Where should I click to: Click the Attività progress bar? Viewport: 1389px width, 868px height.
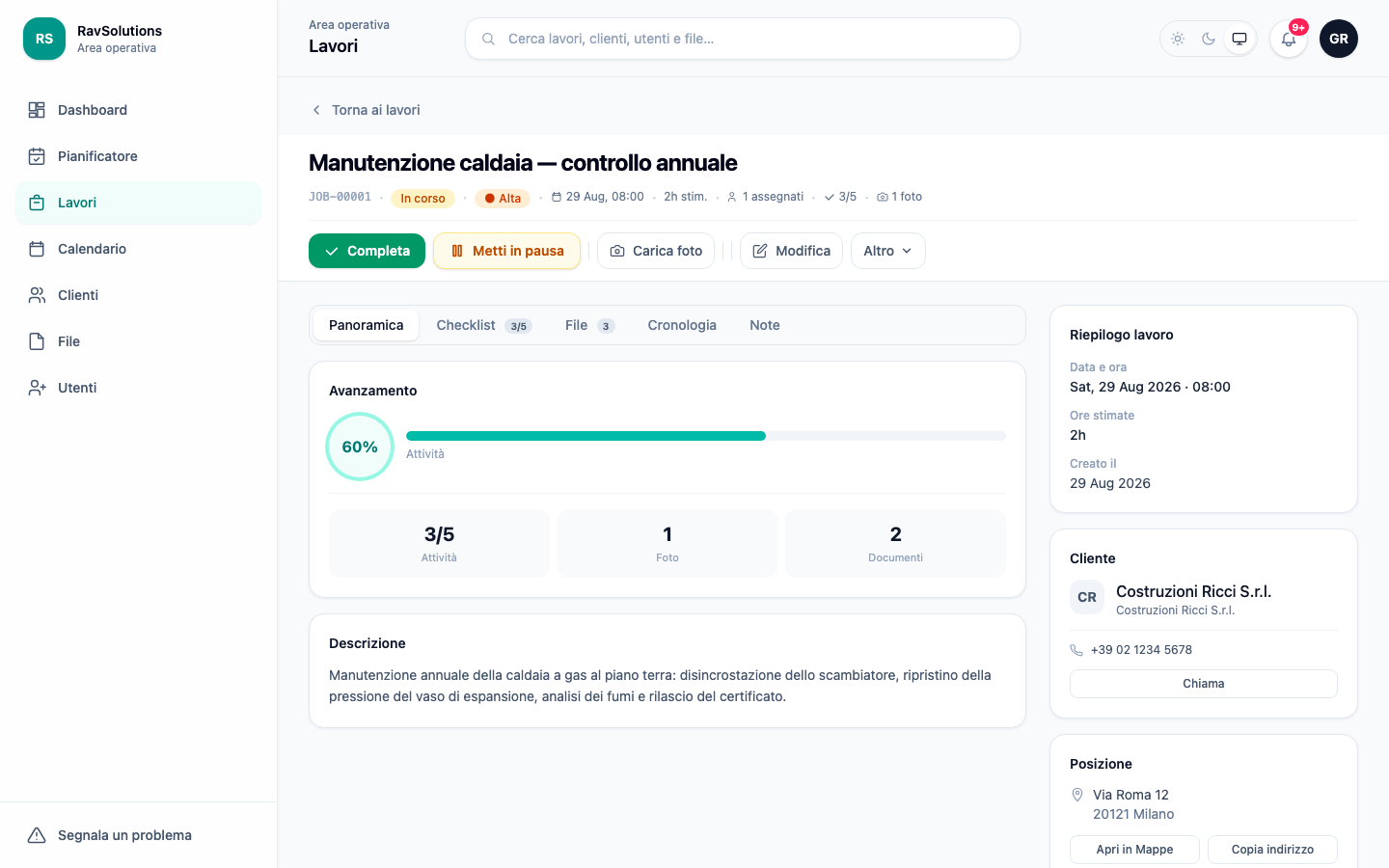pyautogui.click(x=706, y=436)
